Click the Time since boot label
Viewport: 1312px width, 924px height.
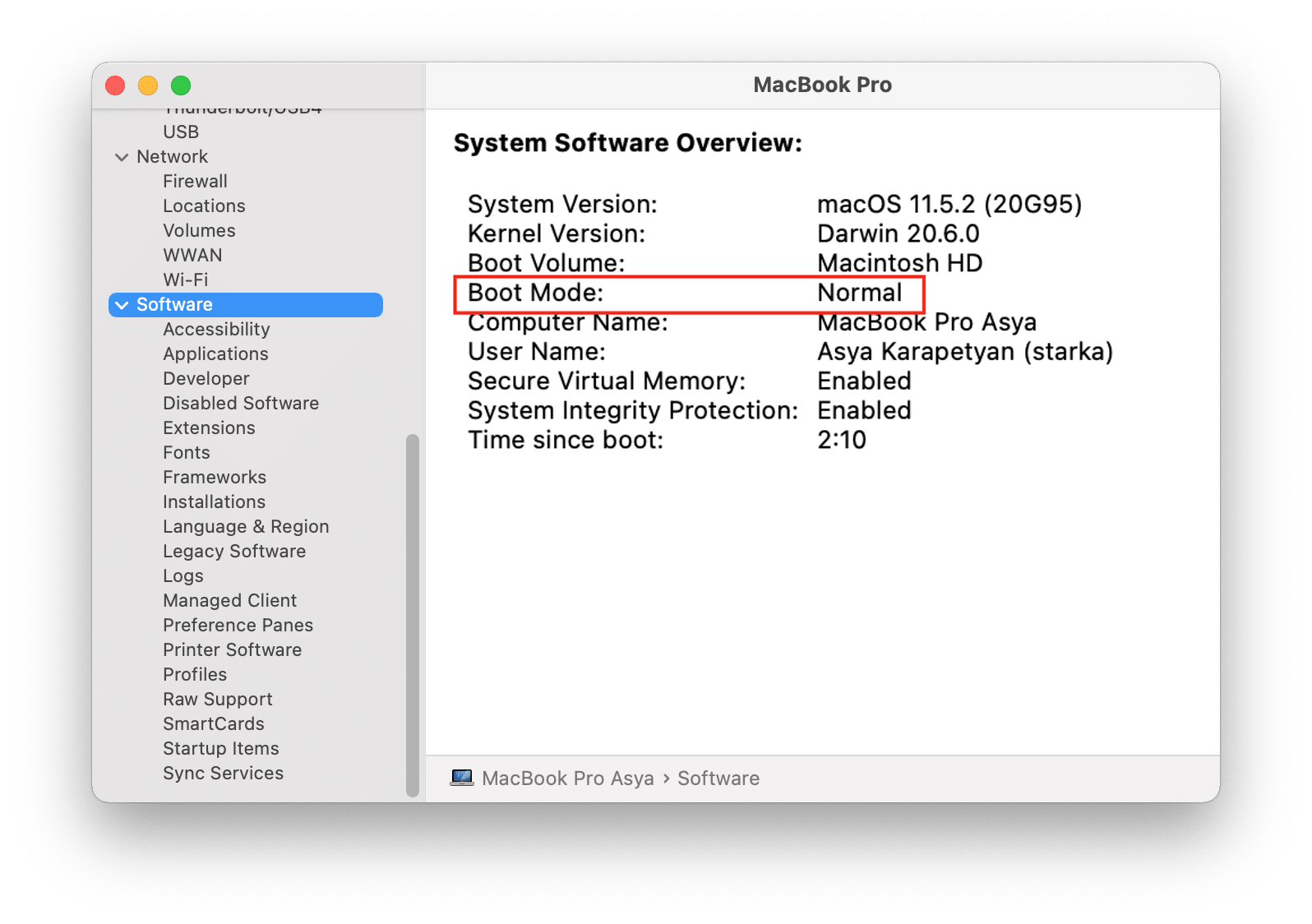566,440
